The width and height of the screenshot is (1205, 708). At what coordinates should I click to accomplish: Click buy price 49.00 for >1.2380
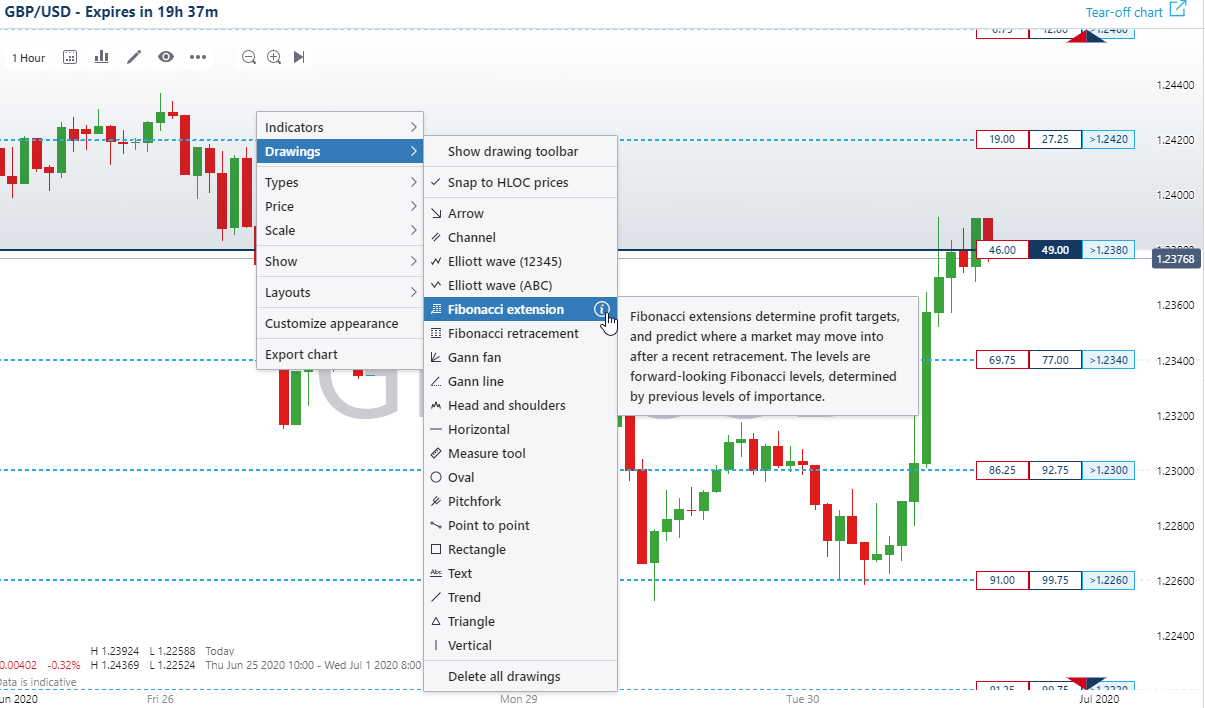(1055, 250)
